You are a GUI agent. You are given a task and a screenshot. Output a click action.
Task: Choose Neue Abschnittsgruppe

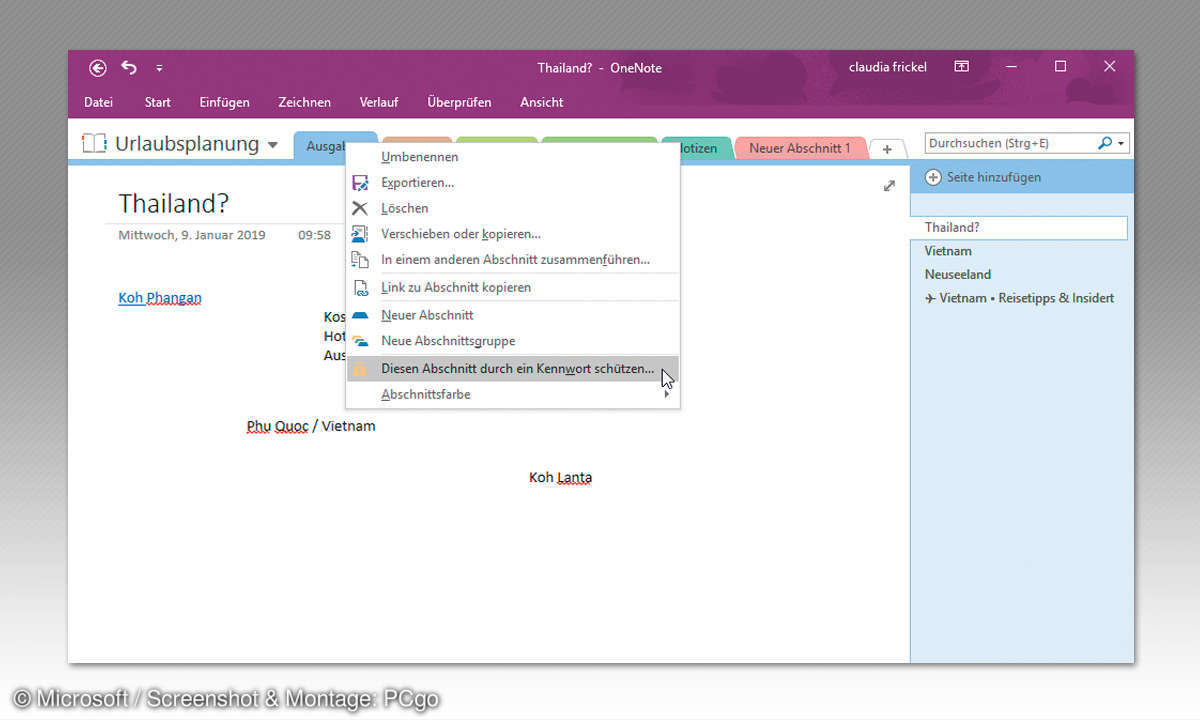pos(512,341)
